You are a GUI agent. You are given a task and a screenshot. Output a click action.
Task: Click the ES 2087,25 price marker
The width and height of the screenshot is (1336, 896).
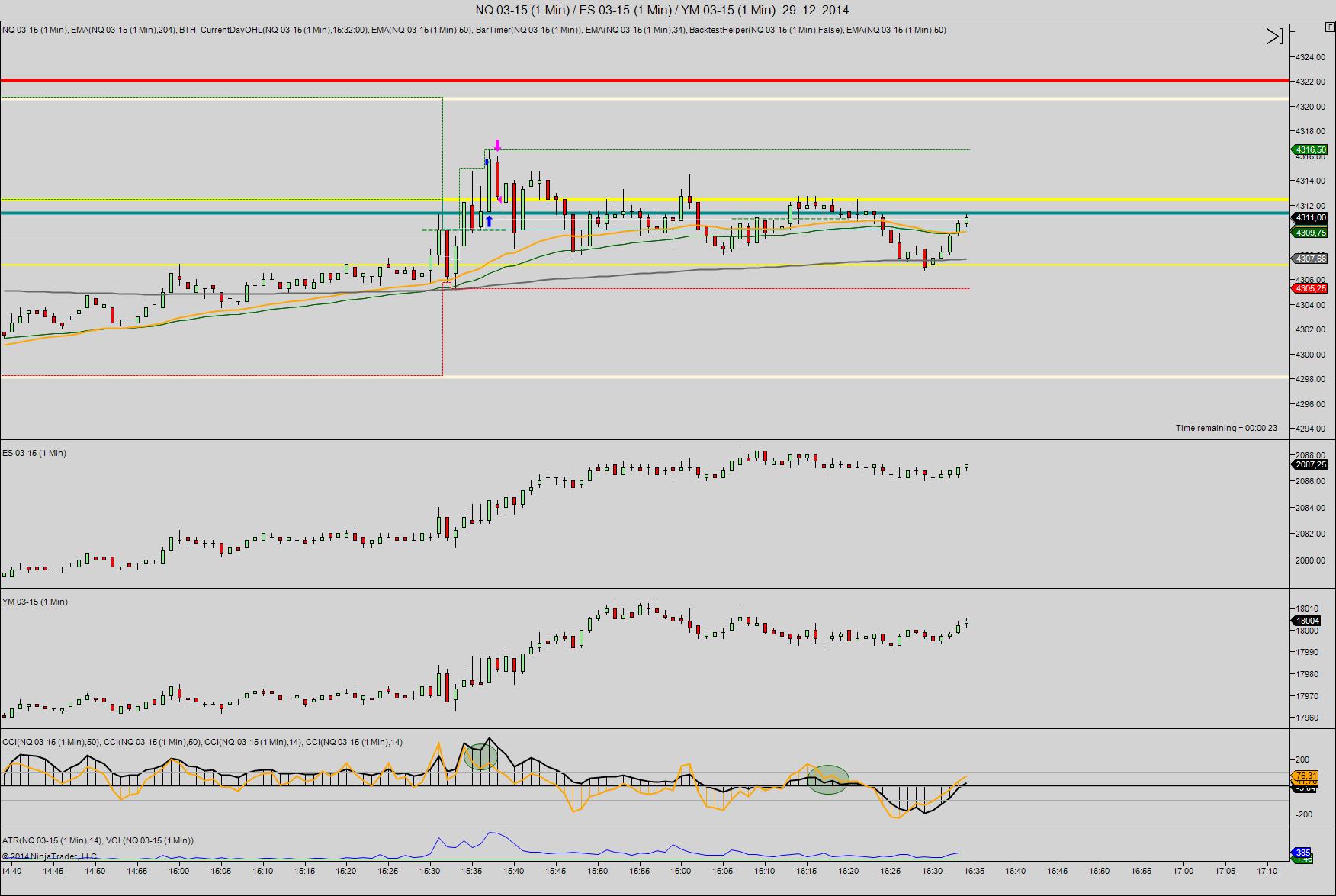[x=1311, y=464]
